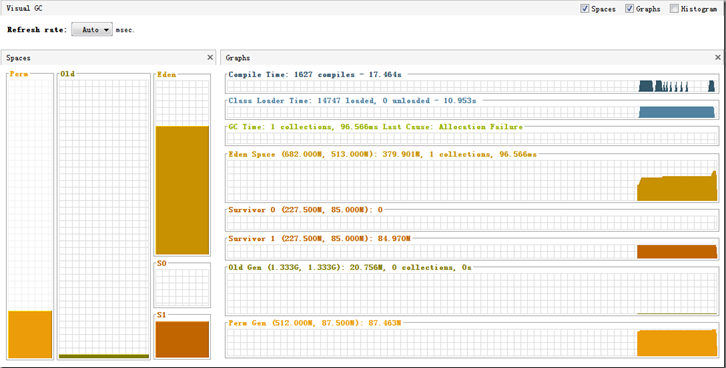Screen dimensions: 726x368
Task: Click the Survivor 1 orange graph bar
Action: [x=677, y=252]
